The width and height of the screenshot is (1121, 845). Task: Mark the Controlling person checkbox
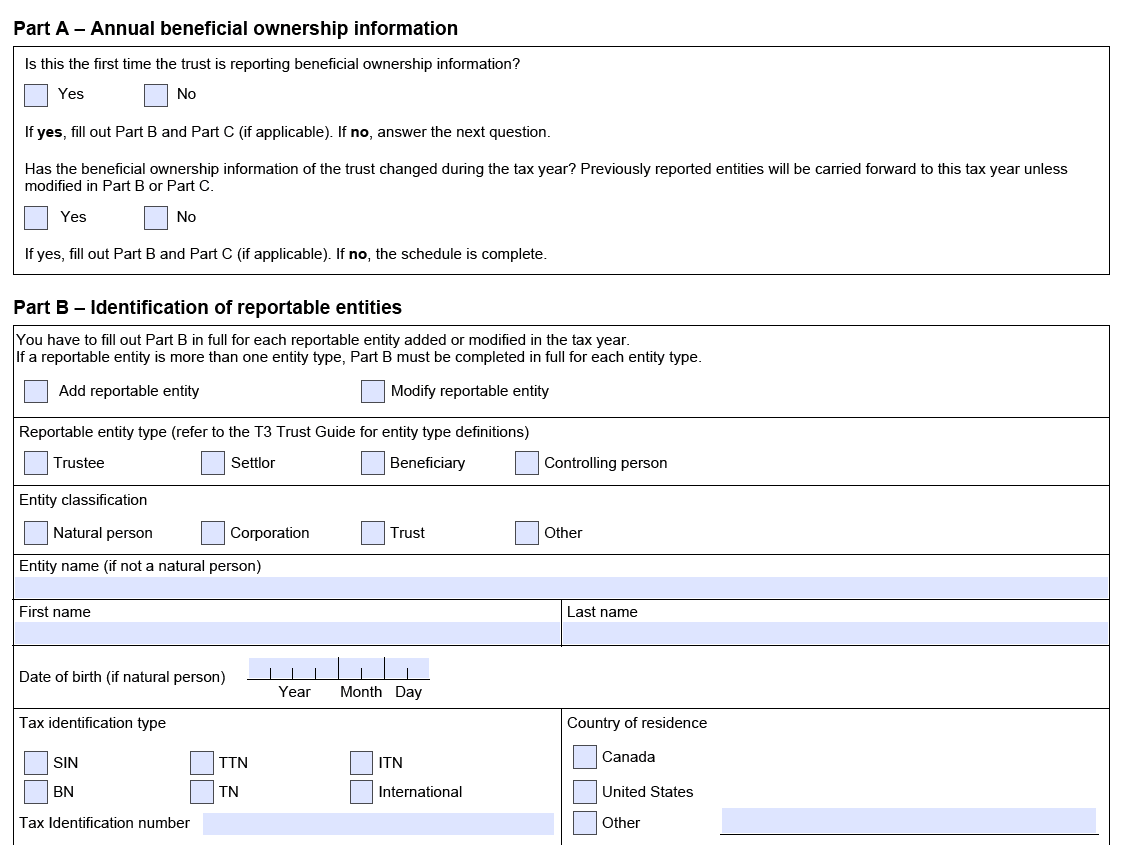tap(527, 463)
